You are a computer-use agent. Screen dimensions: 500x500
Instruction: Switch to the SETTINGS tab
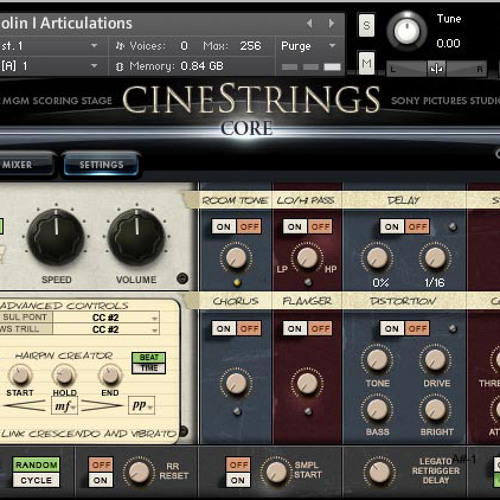tap(101, 164)
